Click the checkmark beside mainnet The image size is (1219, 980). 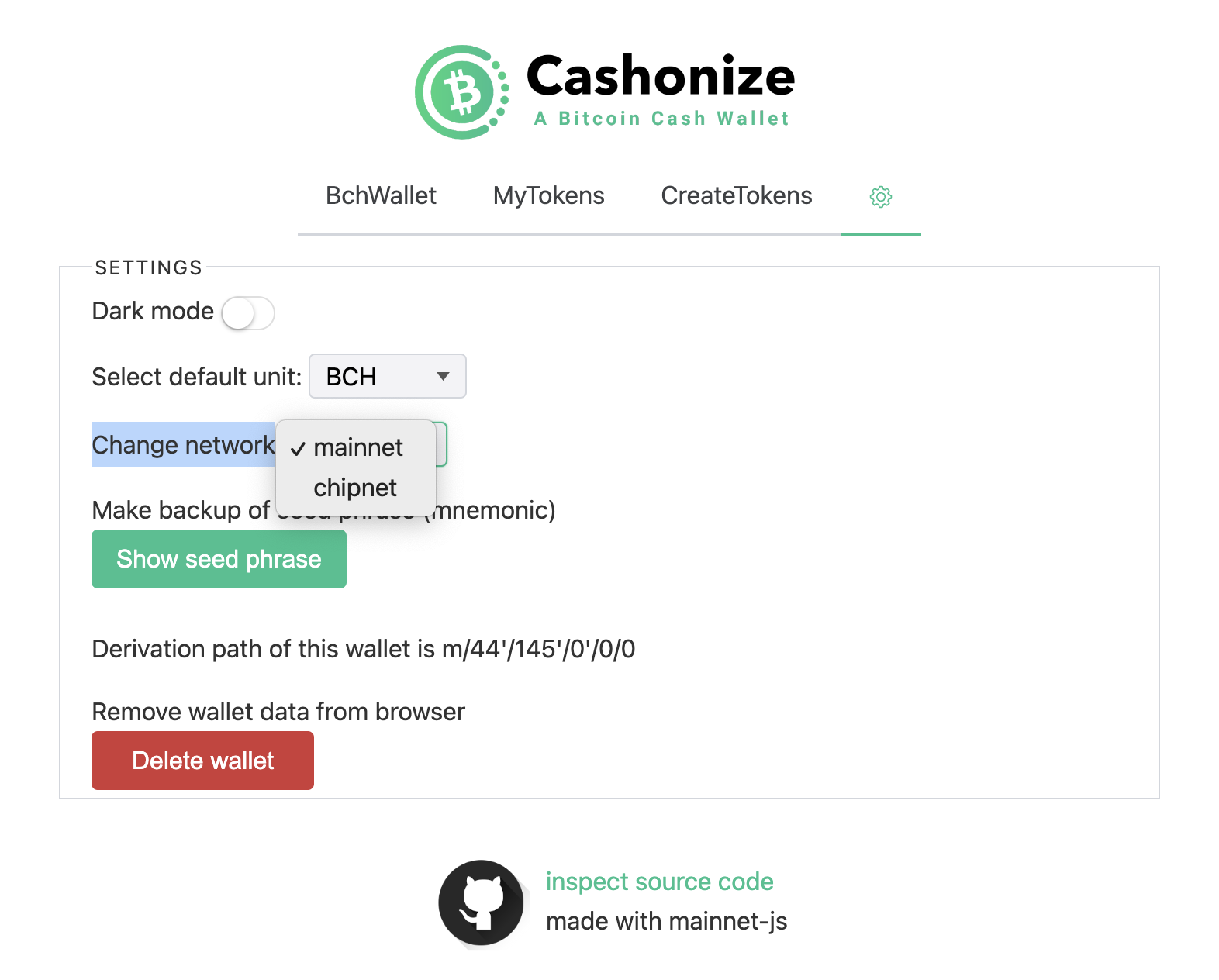[x=298, y=449]
